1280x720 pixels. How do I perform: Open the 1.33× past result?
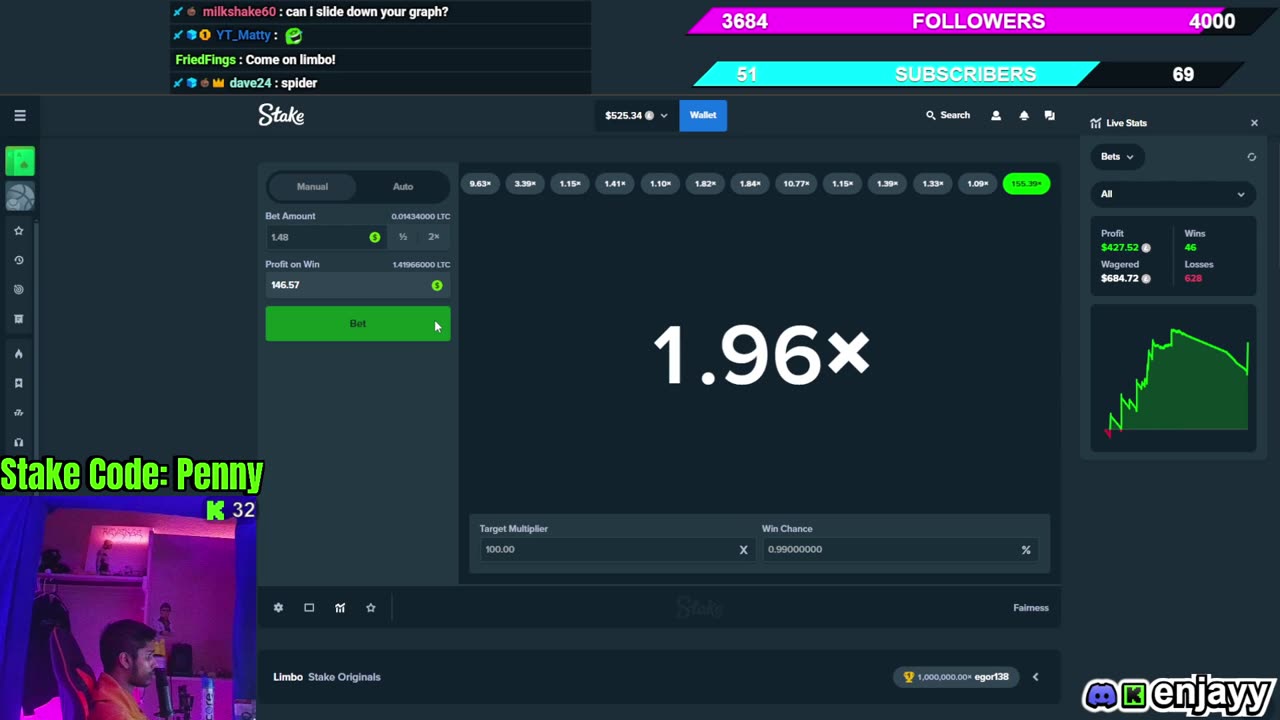[x=932, y=184]
